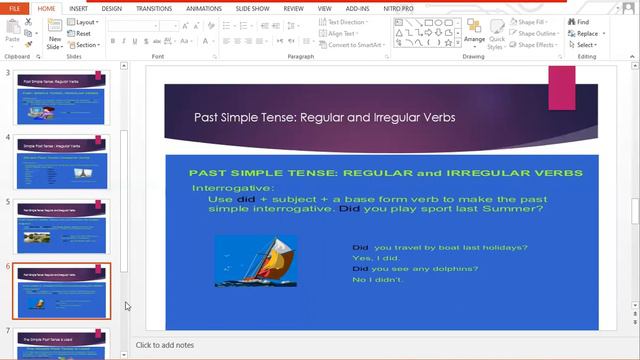Select Oval shape in gallery

[x=438, y=22]
